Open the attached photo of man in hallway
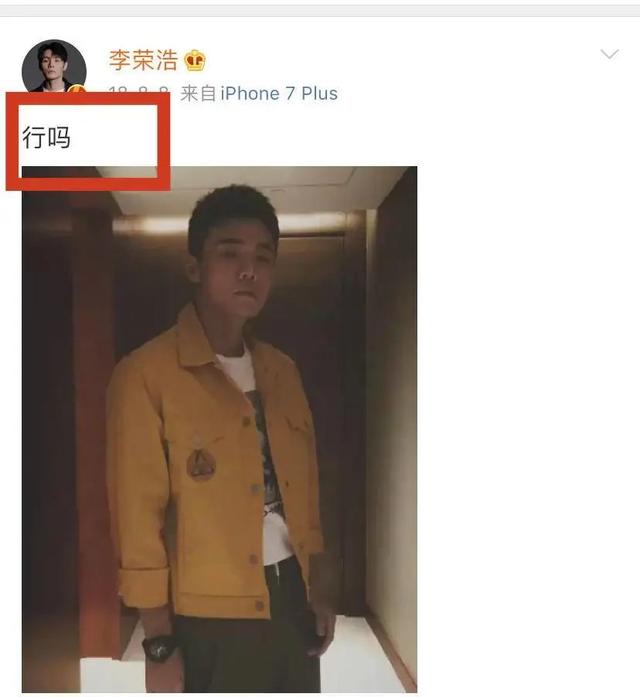 coord(220,429)
